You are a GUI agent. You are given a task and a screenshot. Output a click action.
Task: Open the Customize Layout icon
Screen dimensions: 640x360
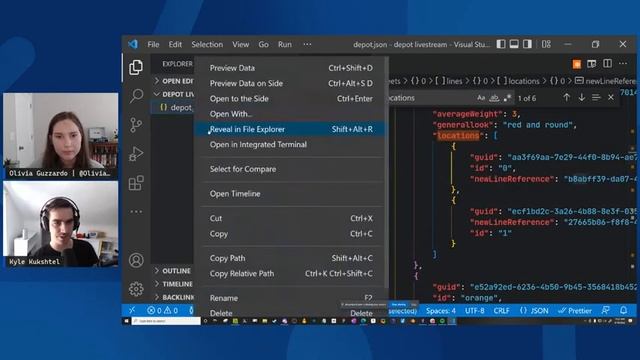tap(546, 44)
